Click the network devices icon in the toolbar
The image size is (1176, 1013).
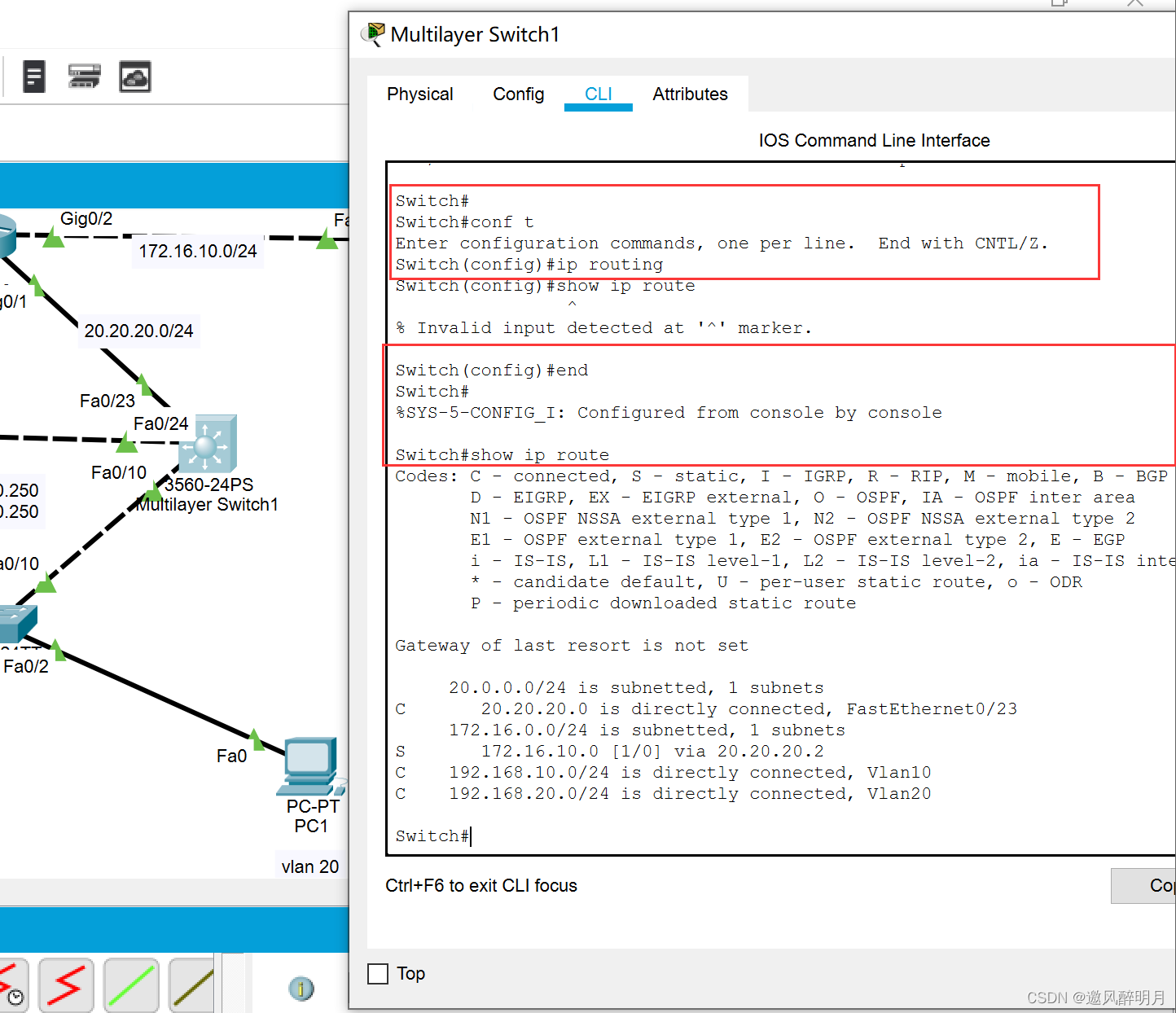(84, 77)
